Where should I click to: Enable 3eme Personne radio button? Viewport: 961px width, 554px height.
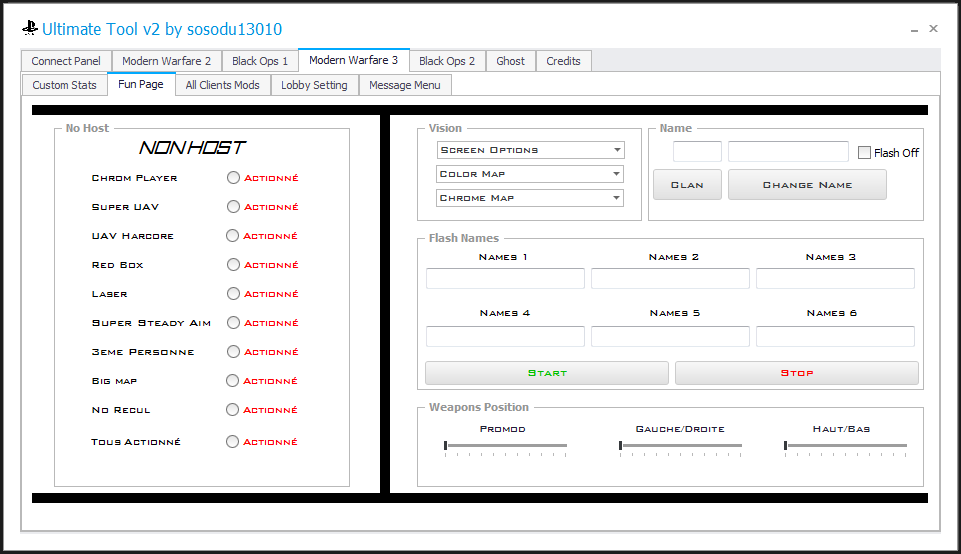233,352
